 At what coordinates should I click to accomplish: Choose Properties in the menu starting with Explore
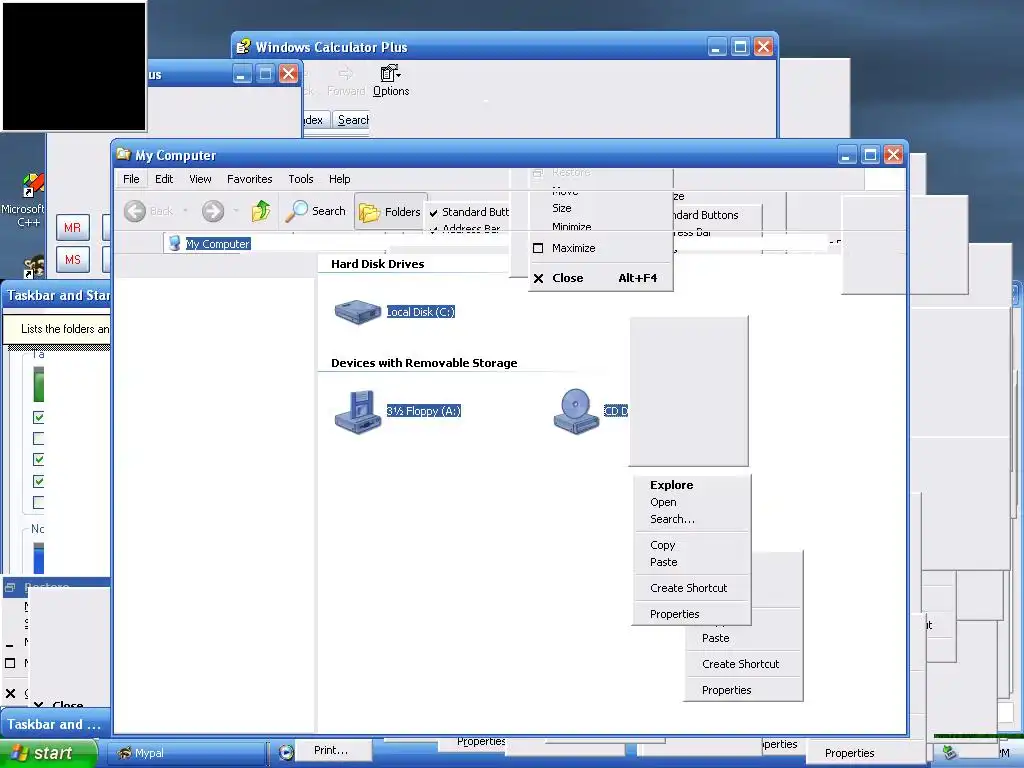(x=692, y=615)
